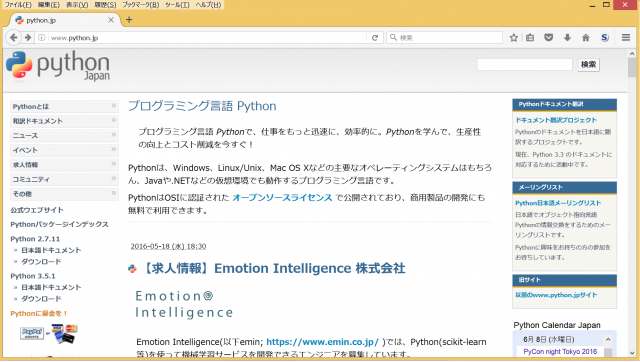This screenshot has width=640, height=362.
Task: Open 日本語ドキュメント under Python 2.7.11
Action: coord(51,250)
